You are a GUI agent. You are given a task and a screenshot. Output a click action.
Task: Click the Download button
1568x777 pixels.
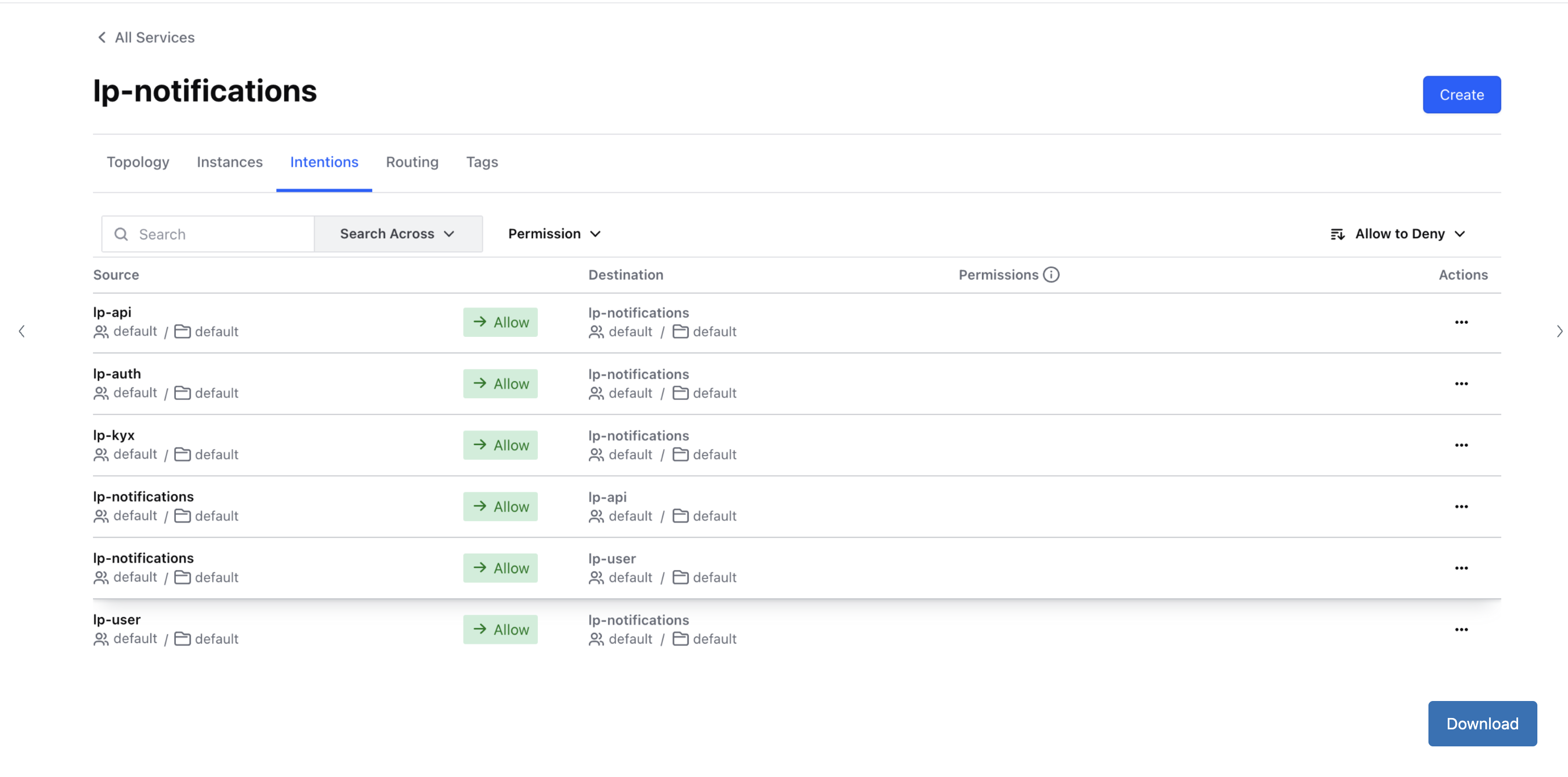(x=1482, y=724)
